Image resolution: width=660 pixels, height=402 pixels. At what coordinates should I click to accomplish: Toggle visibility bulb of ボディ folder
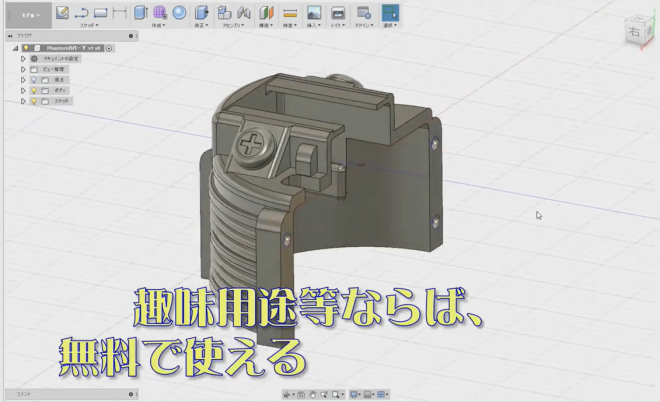[33, 90]
